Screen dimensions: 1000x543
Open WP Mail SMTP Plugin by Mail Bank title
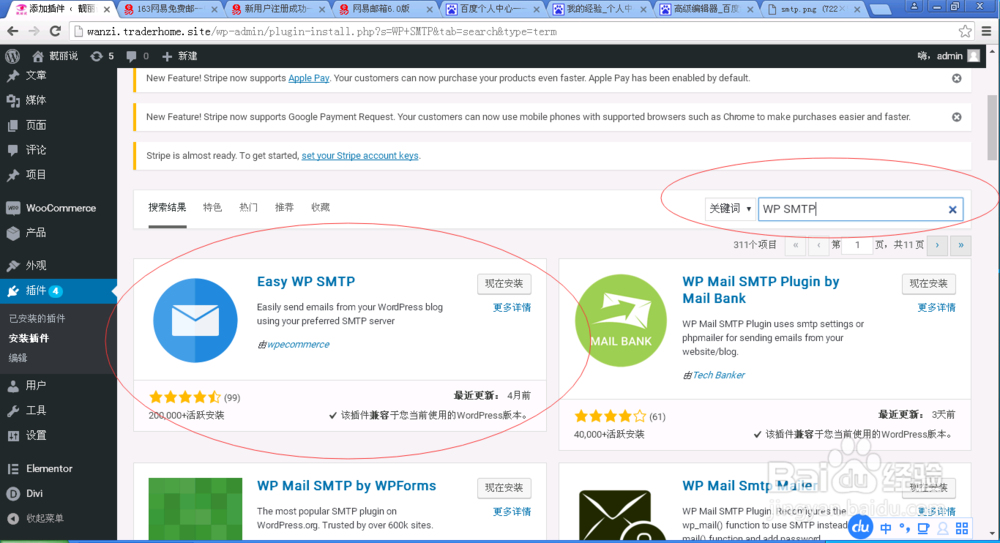[x=761, y=290]
